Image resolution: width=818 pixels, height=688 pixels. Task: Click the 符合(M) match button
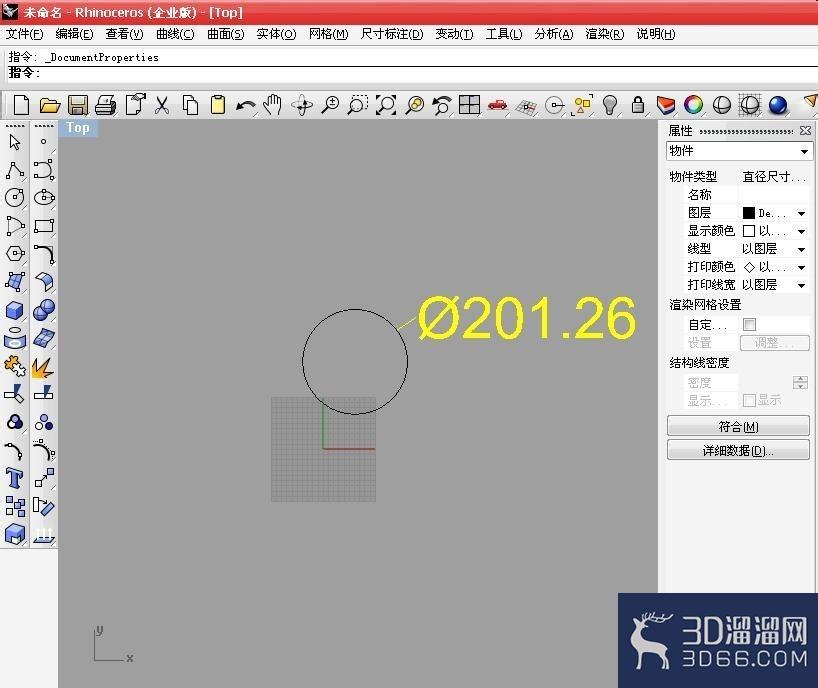738,426
